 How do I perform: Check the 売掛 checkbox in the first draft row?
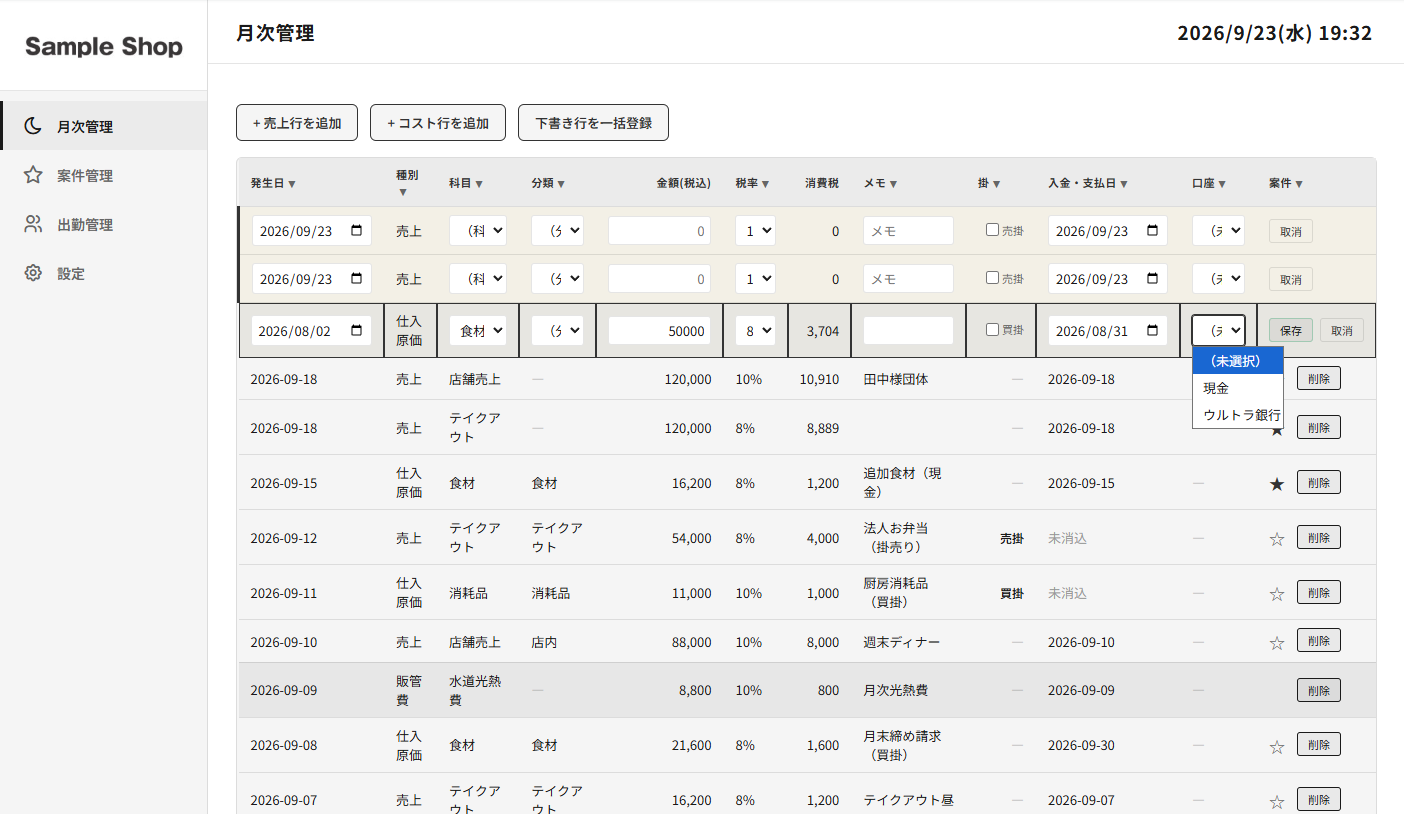(x=992, y=230)
